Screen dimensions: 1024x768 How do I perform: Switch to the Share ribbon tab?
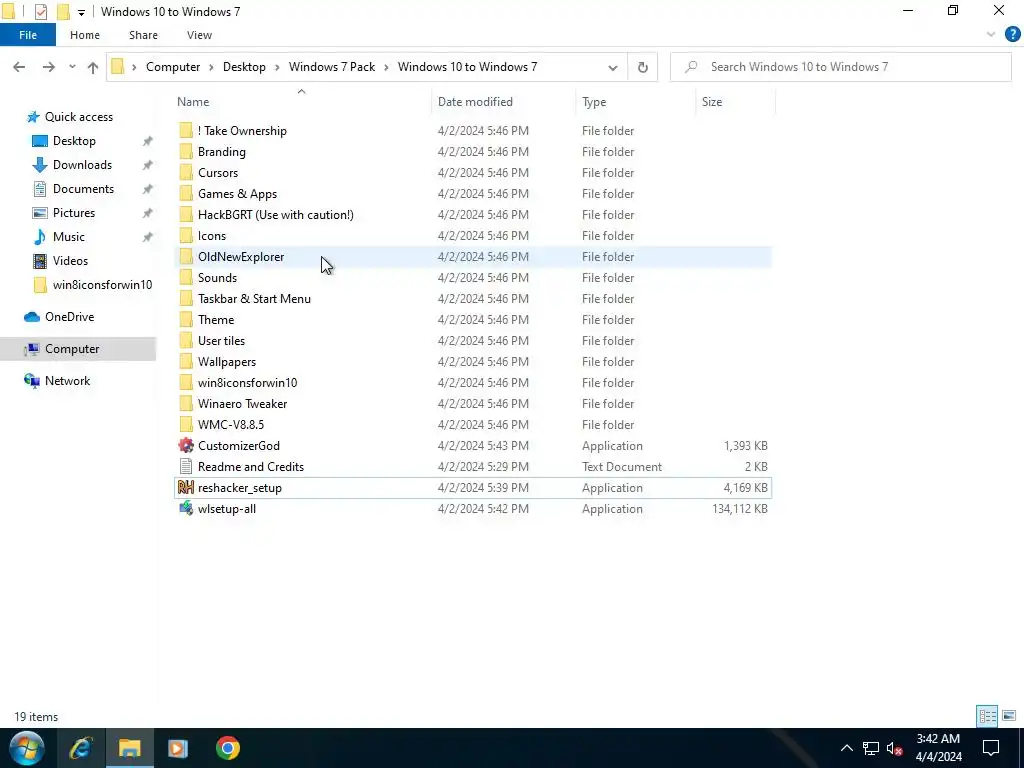143,35
